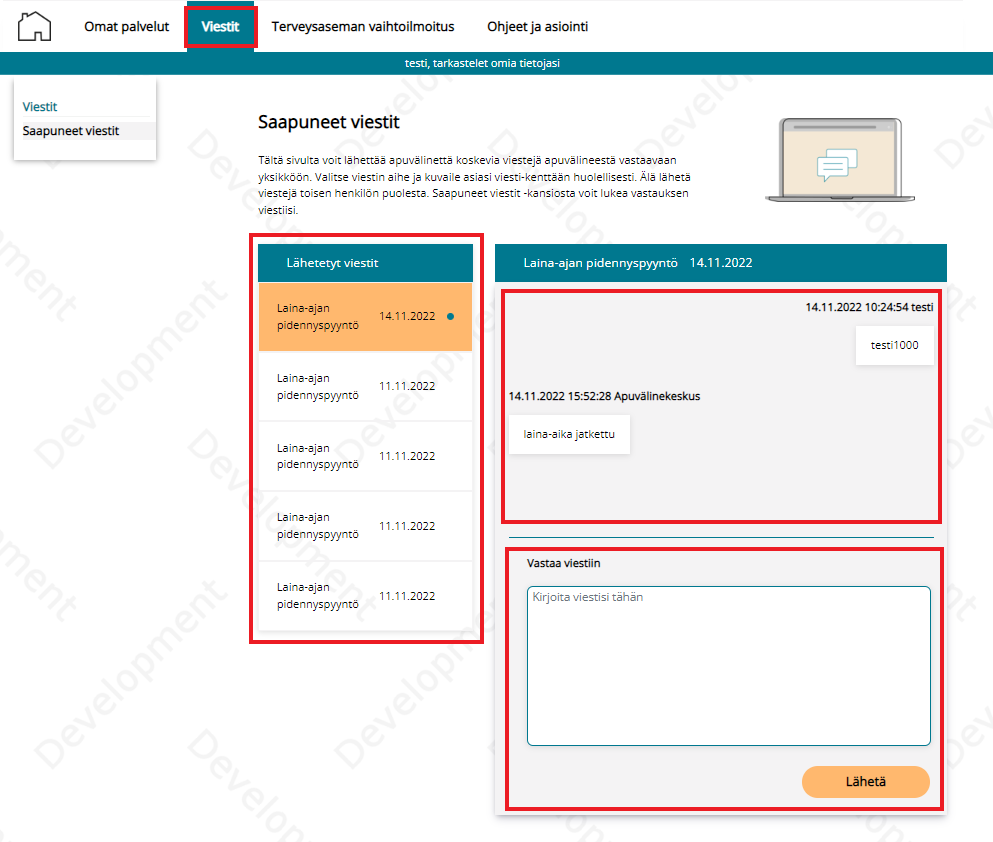The width and height of the screenshot is (993, 842).
Task: Click the laptop chat illustration
Action: [x=833, y=160]
